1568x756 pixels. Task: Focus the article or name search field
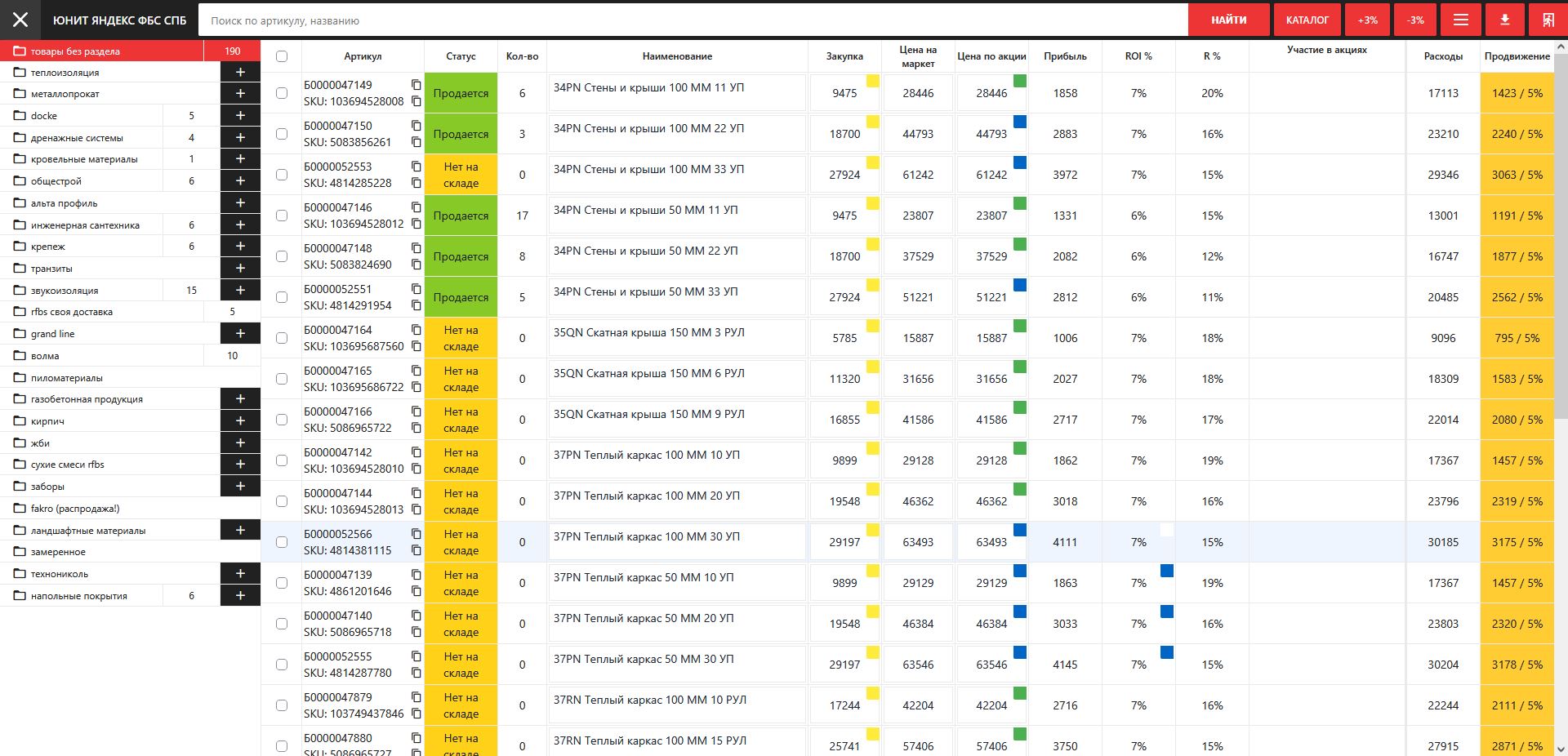pyautogui.click(x=693, y=20)
